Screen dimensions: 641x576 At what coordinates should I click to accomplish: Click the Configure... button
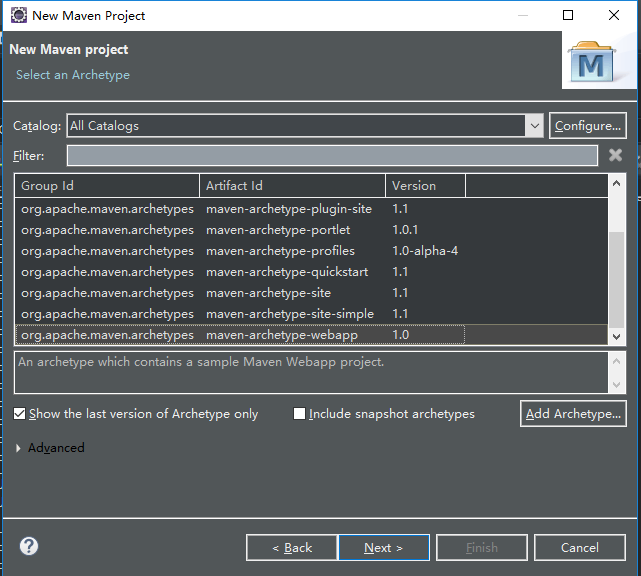(587, 126)
